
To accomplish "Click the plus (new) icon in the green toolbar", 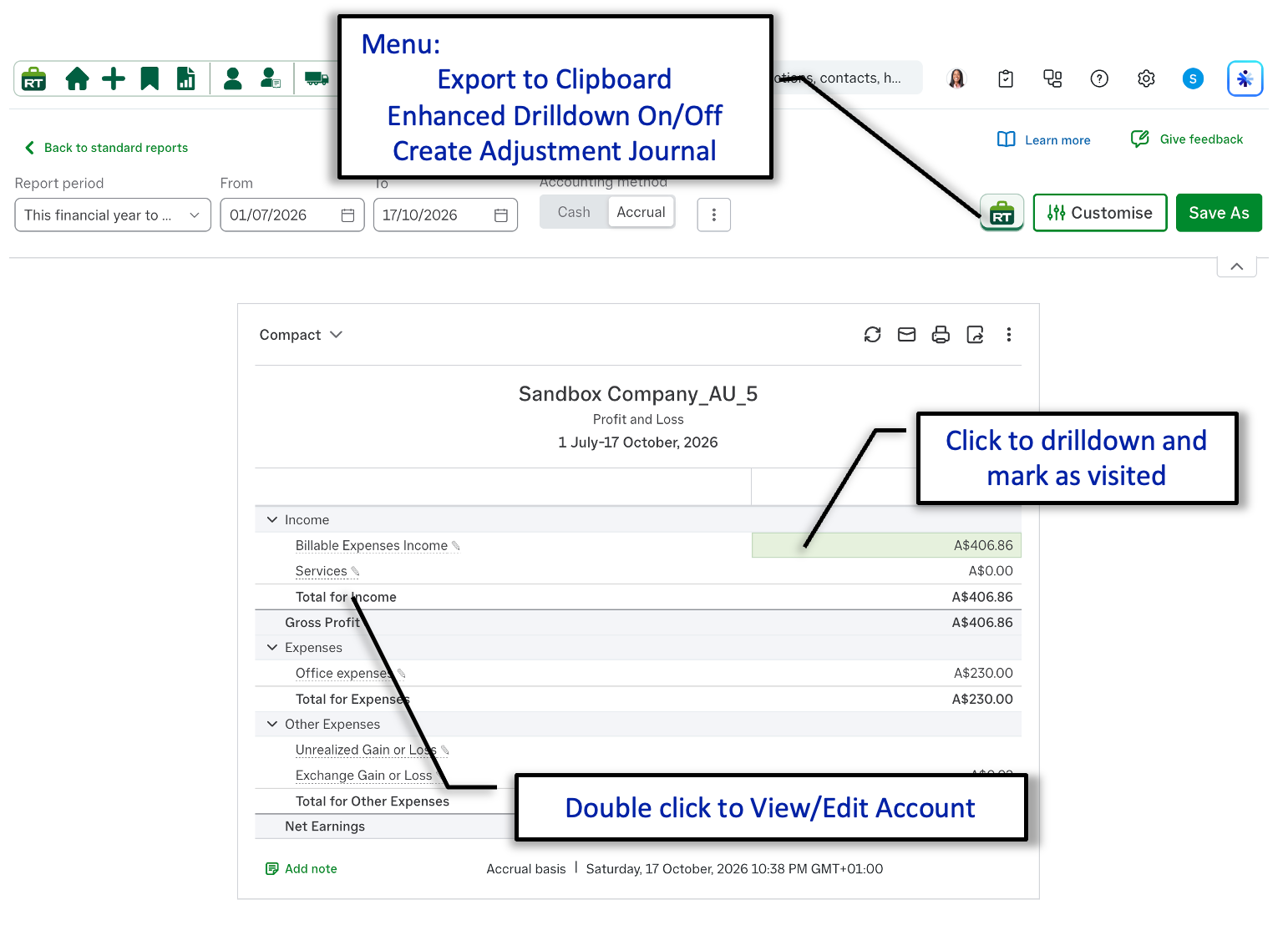I will (114, 79).
